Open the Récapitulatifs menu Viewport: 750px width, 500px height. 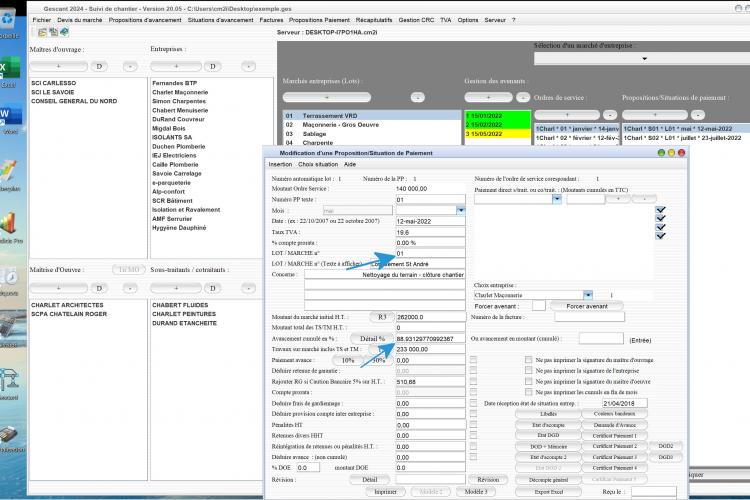374,20
